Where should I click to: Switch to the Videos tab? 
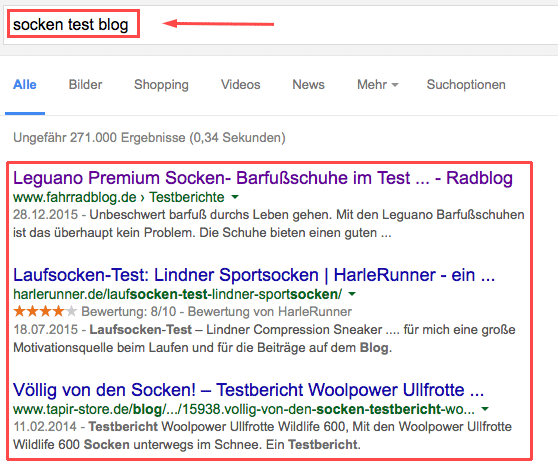[241, 85]
